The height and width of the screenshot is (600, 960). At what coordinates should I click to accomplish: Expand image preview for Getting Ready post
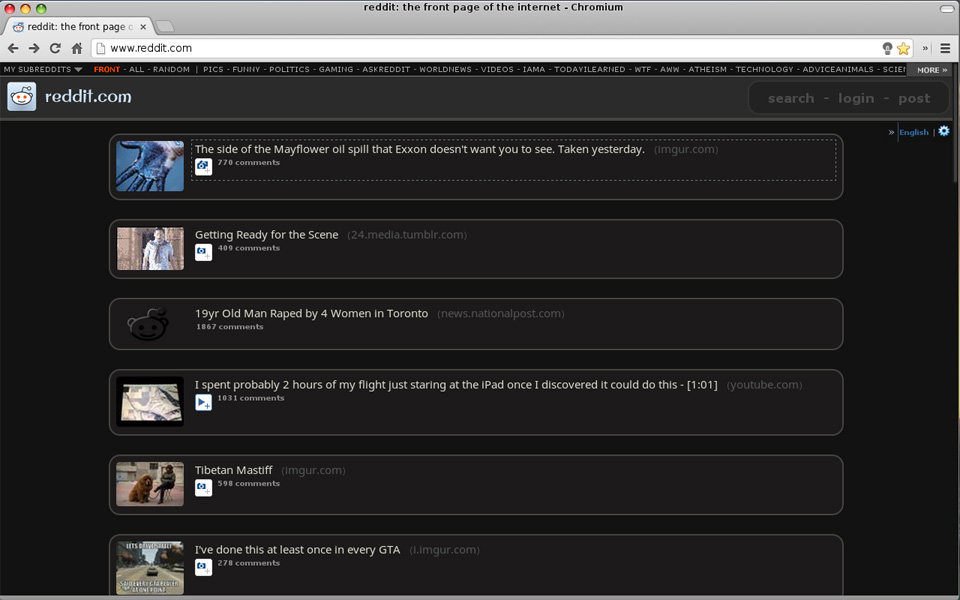pyautogui.click(x=204, y=252)
